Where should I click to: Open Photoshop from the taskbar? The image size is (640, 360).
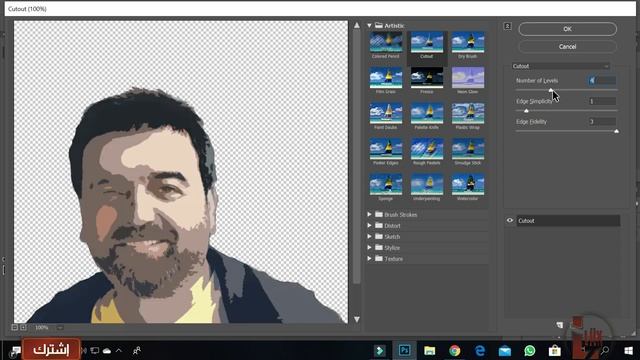point(404,350)
